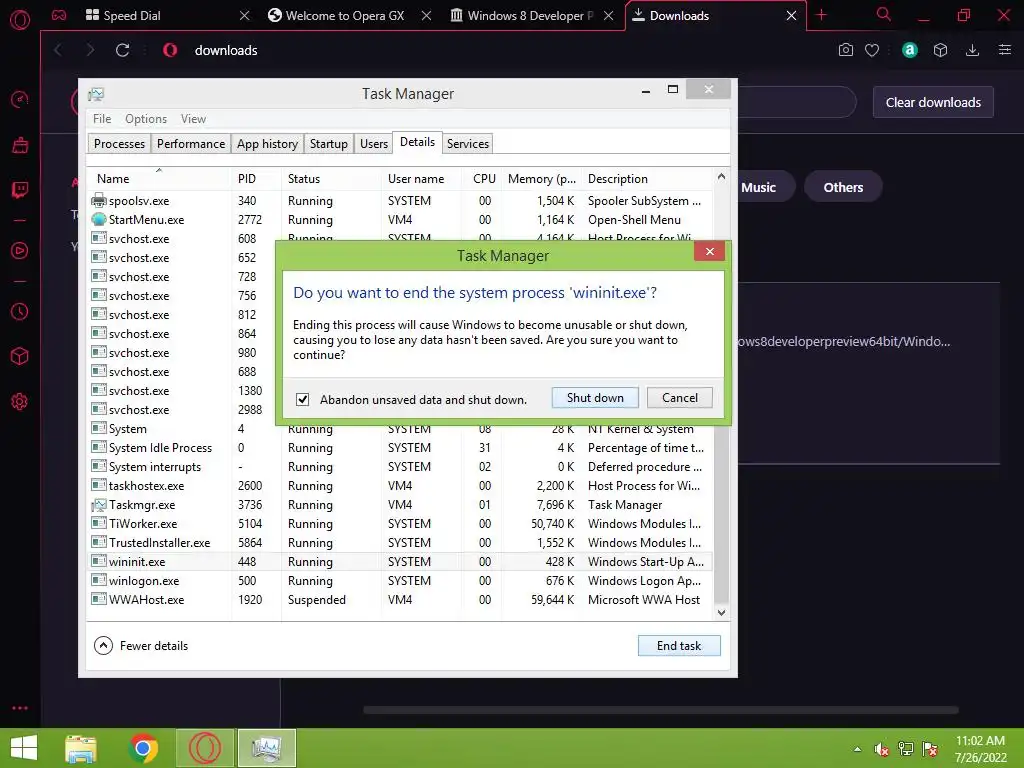1024x768 pixels.
Task: Filter downloads by Others
Action: [843, 187]
